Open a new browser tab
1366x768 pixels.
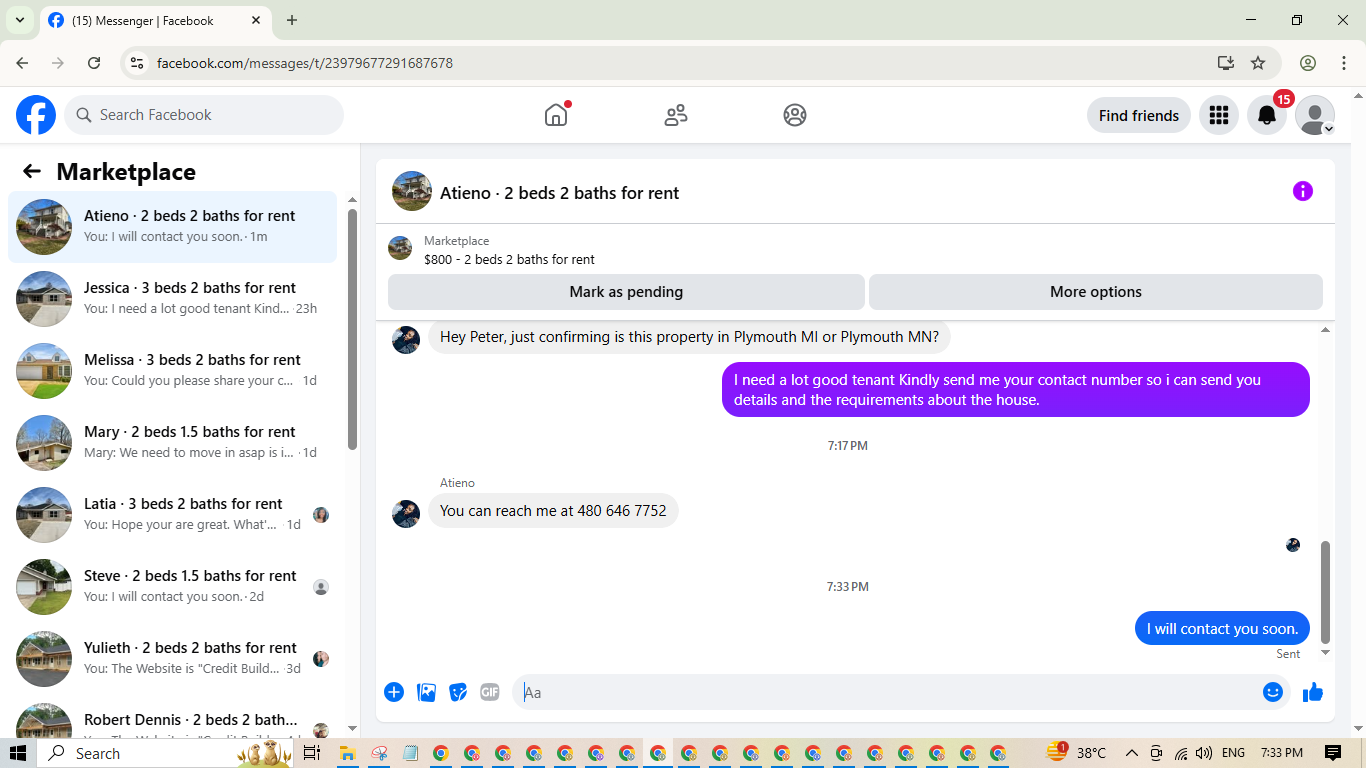click(292, 20)
